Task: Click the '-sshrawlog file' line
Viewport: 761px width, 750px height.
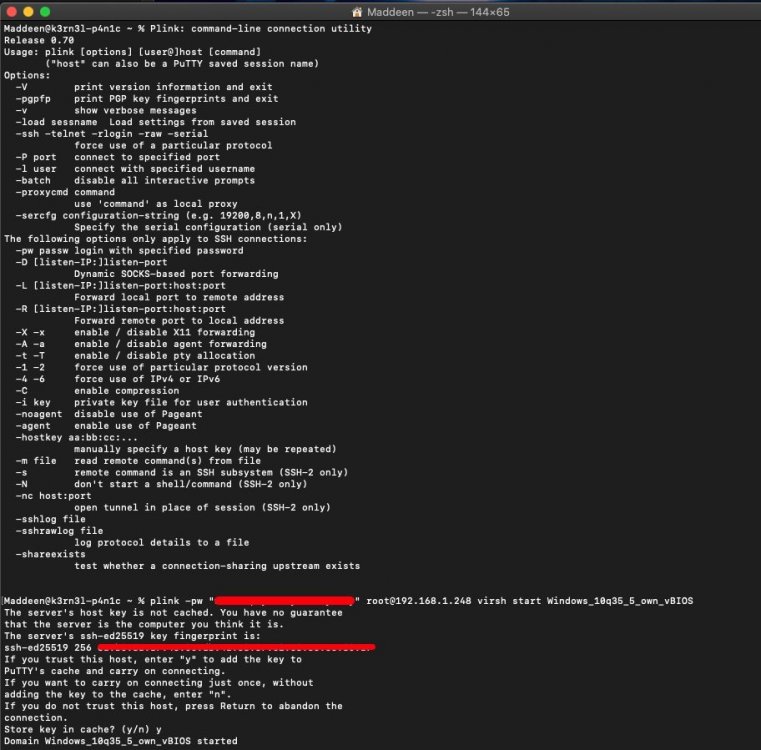Action: 59,531
